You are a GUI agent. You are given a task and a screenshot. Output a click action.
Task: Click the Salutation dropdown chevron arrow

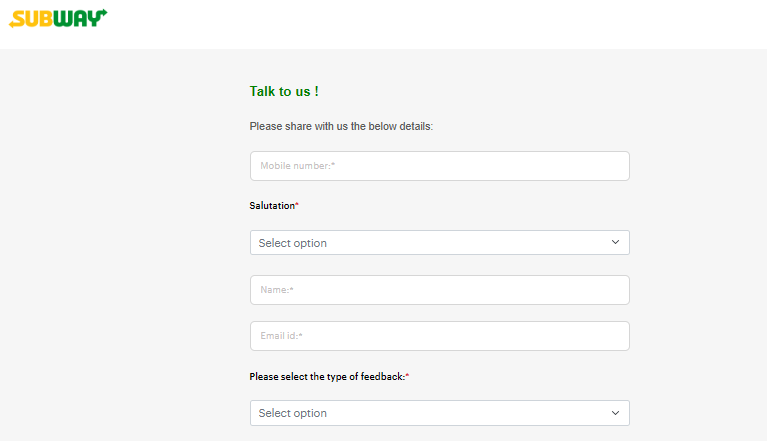[x=615, y=242]
